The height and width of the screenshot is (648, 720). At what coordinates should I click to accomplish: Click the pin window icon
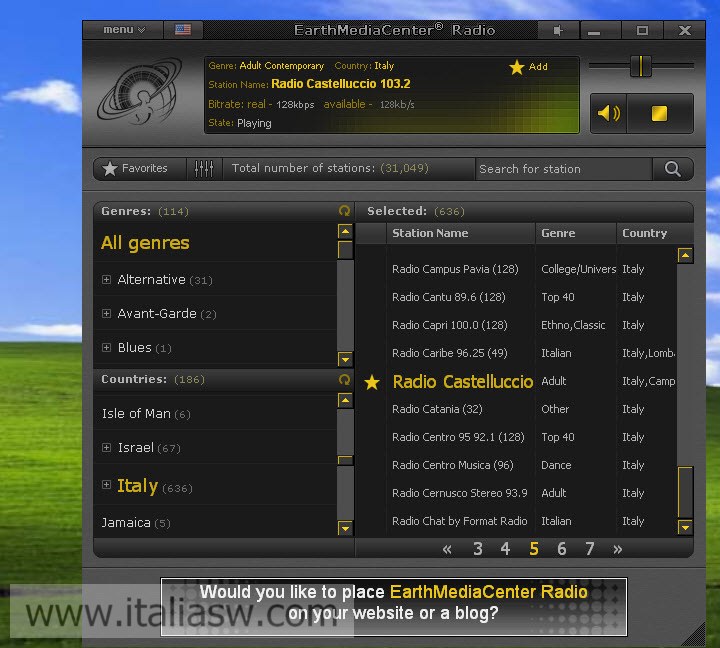(x=558, y=30)
